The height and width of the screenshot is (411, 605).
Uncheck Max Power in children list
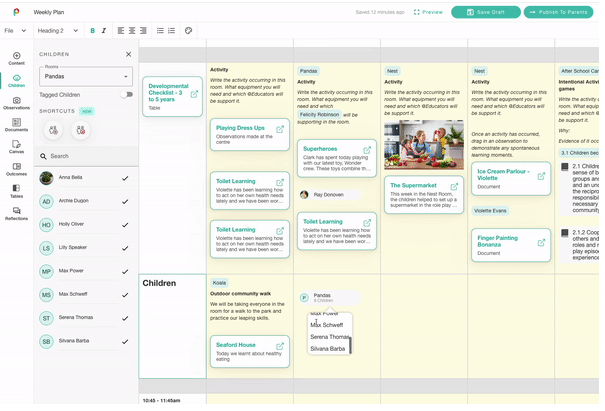[x=125, y=272]
